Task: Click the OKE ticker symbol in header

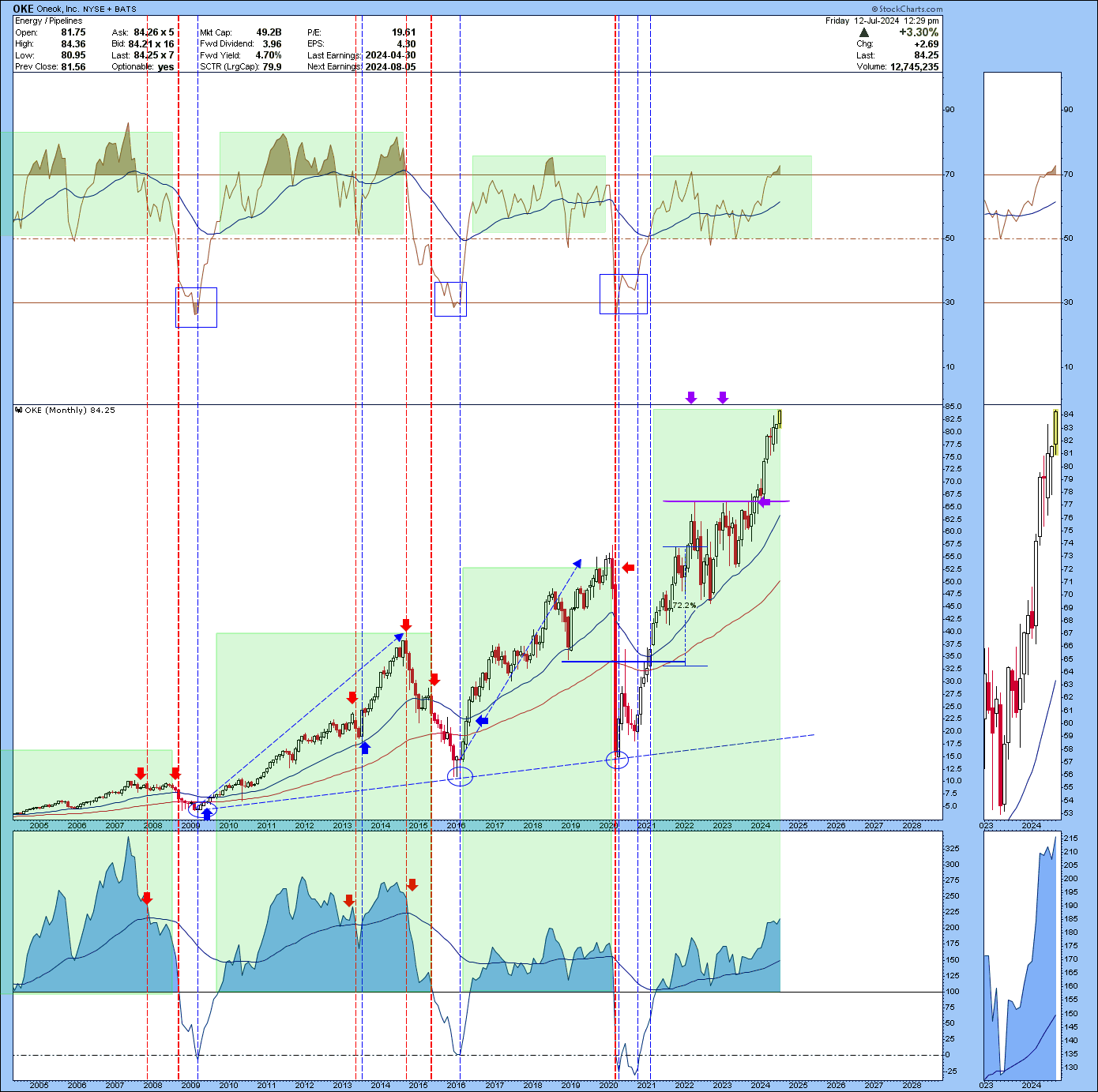Action: 24,9
